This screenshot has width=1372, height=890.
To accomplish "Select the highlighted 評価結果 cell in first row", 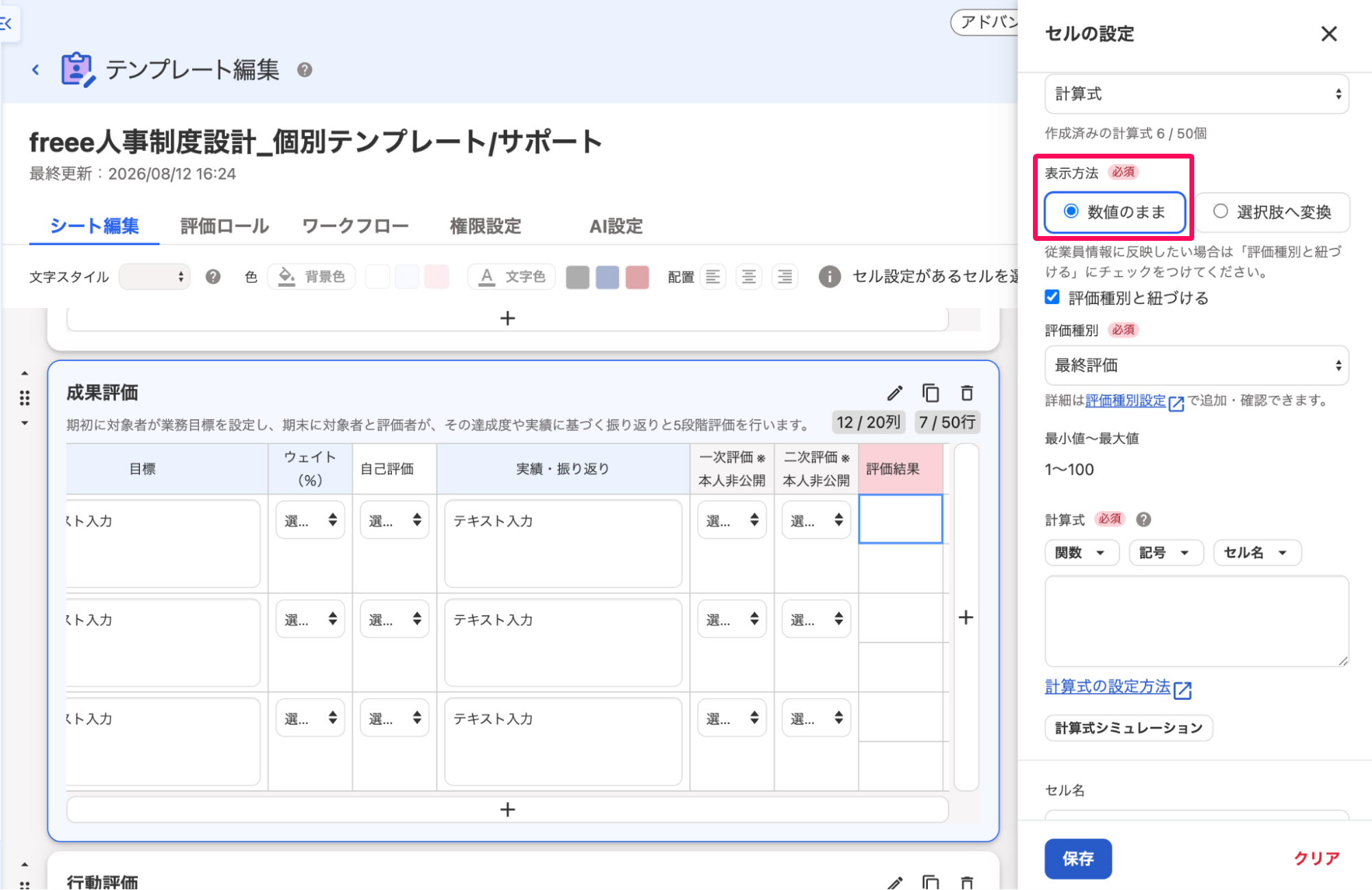I will [900, 519].
